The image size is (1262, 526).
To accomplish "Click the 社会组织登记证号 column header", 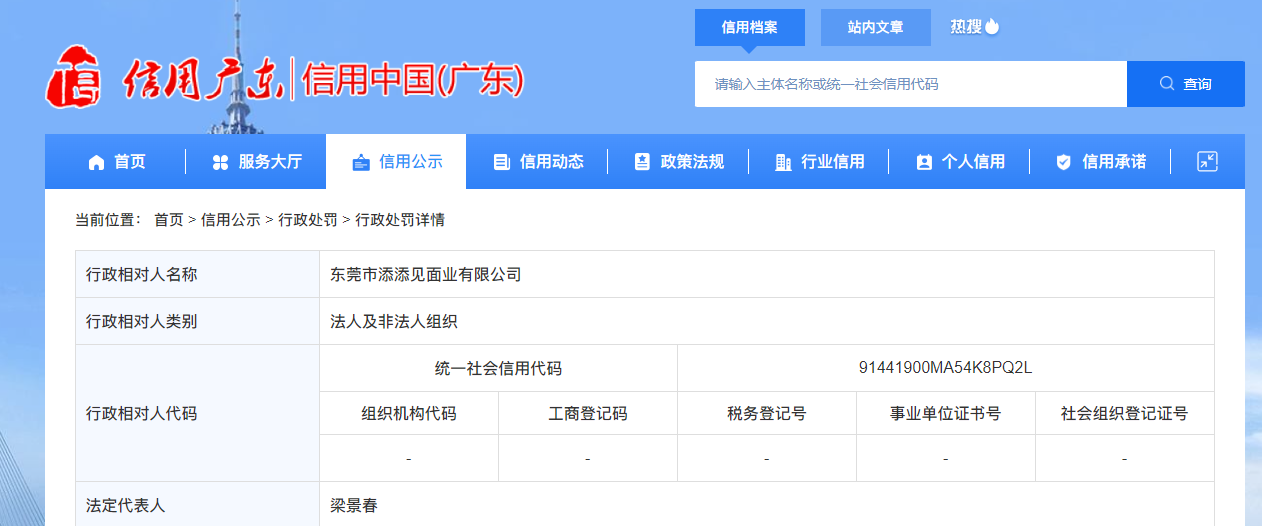I will click(x=1125, y=413).
